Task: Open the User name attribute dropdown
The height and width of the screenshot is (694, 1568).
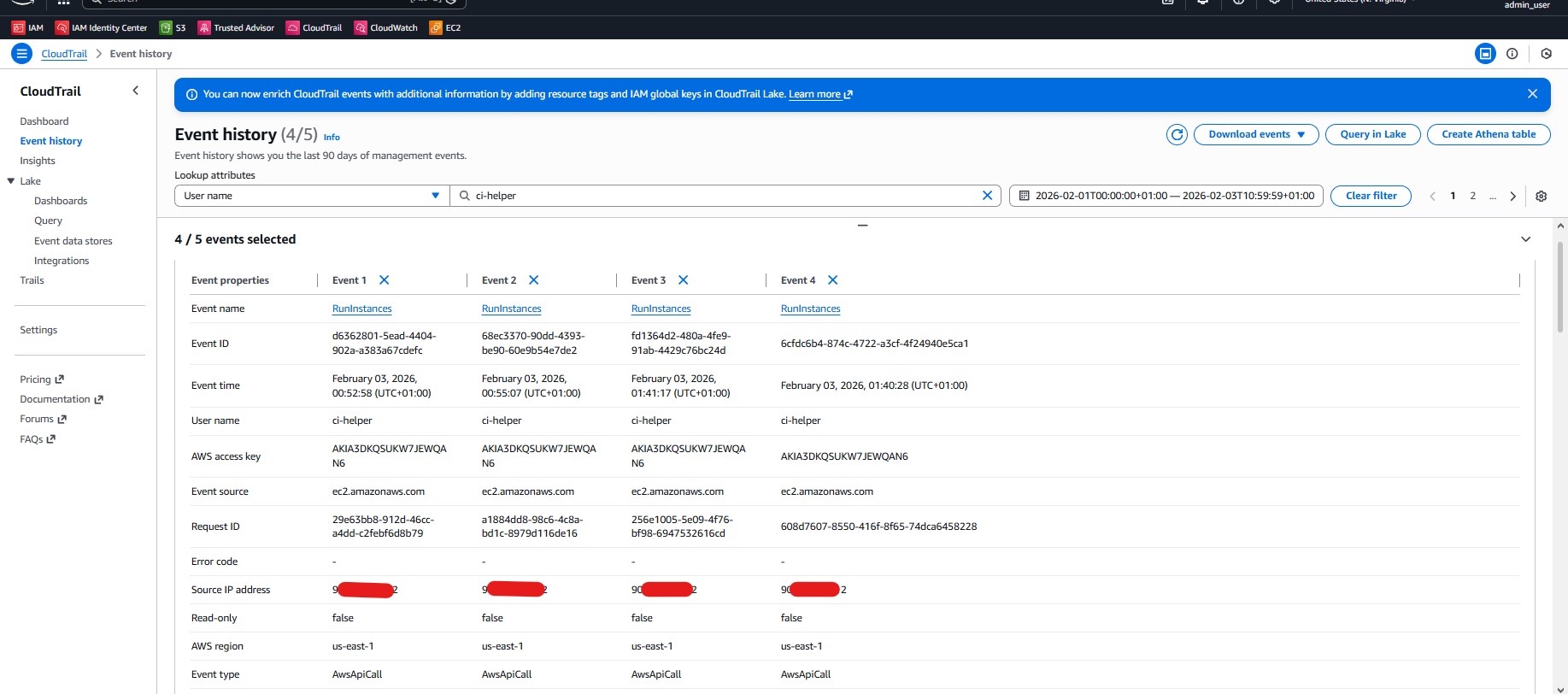Action: (x=312, y=196)
